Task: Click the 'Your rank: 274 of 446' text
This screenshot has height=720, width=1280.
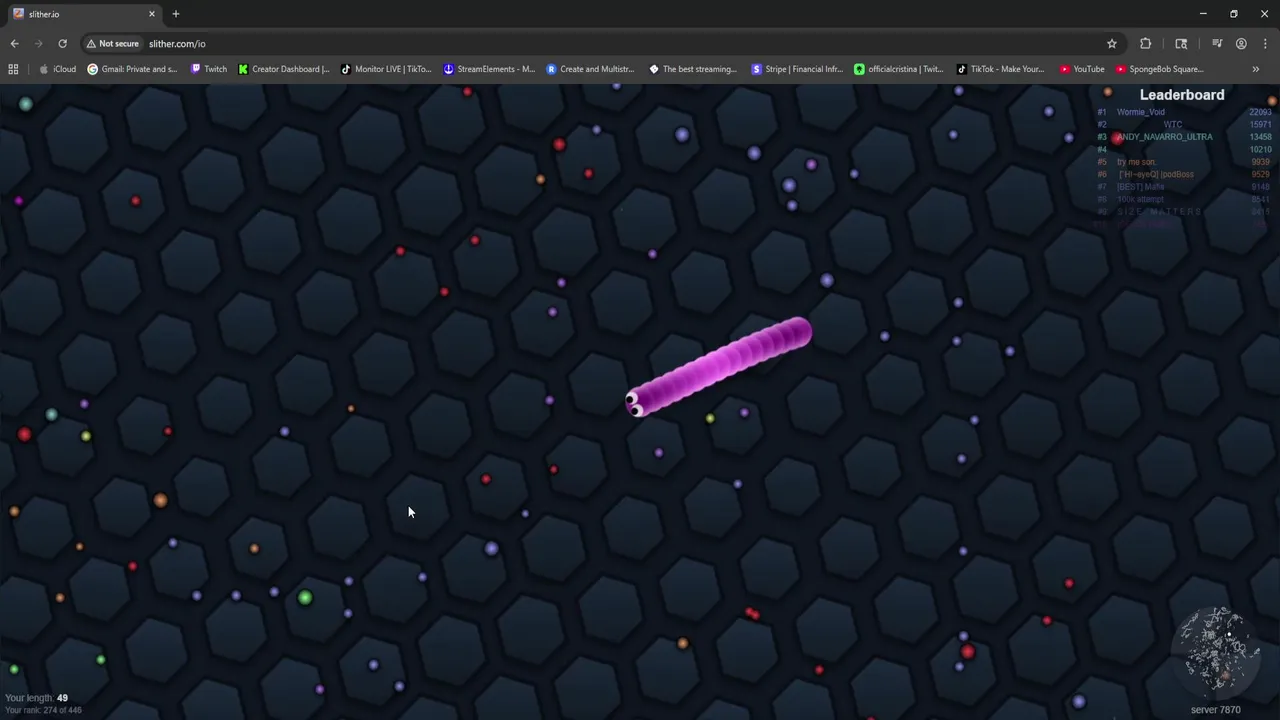Action: tap(43, 710)
